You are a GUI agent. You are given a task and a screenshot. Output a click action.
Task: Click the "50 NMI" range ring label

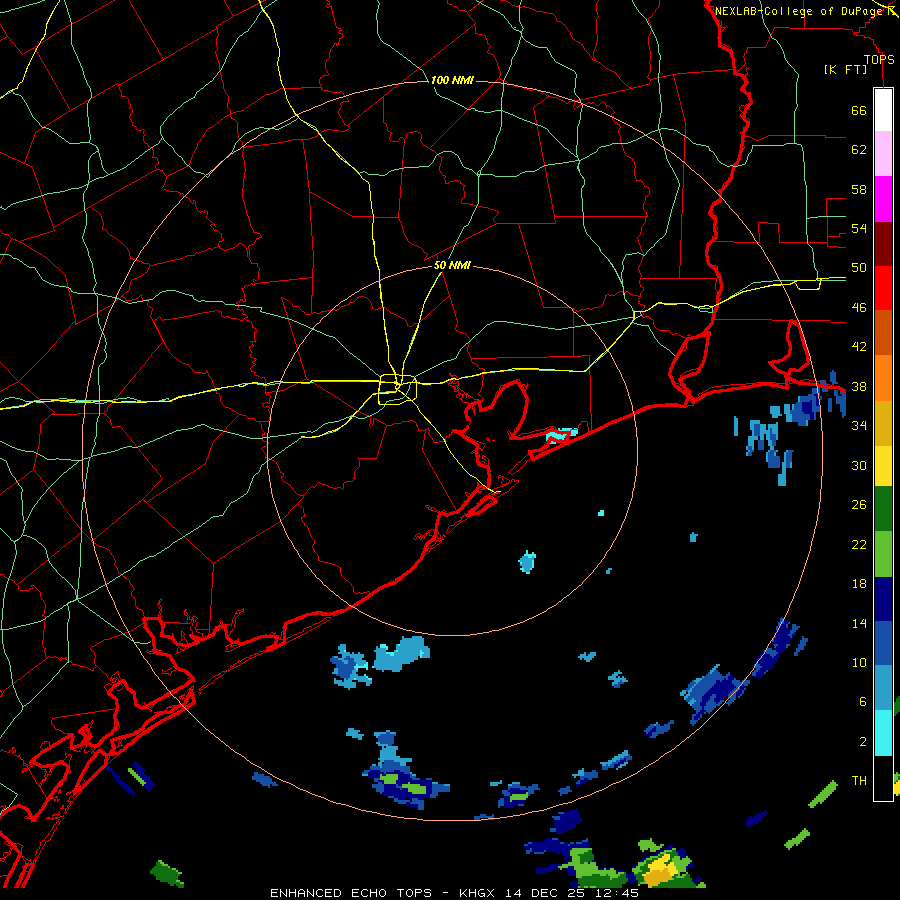(452, 265)
